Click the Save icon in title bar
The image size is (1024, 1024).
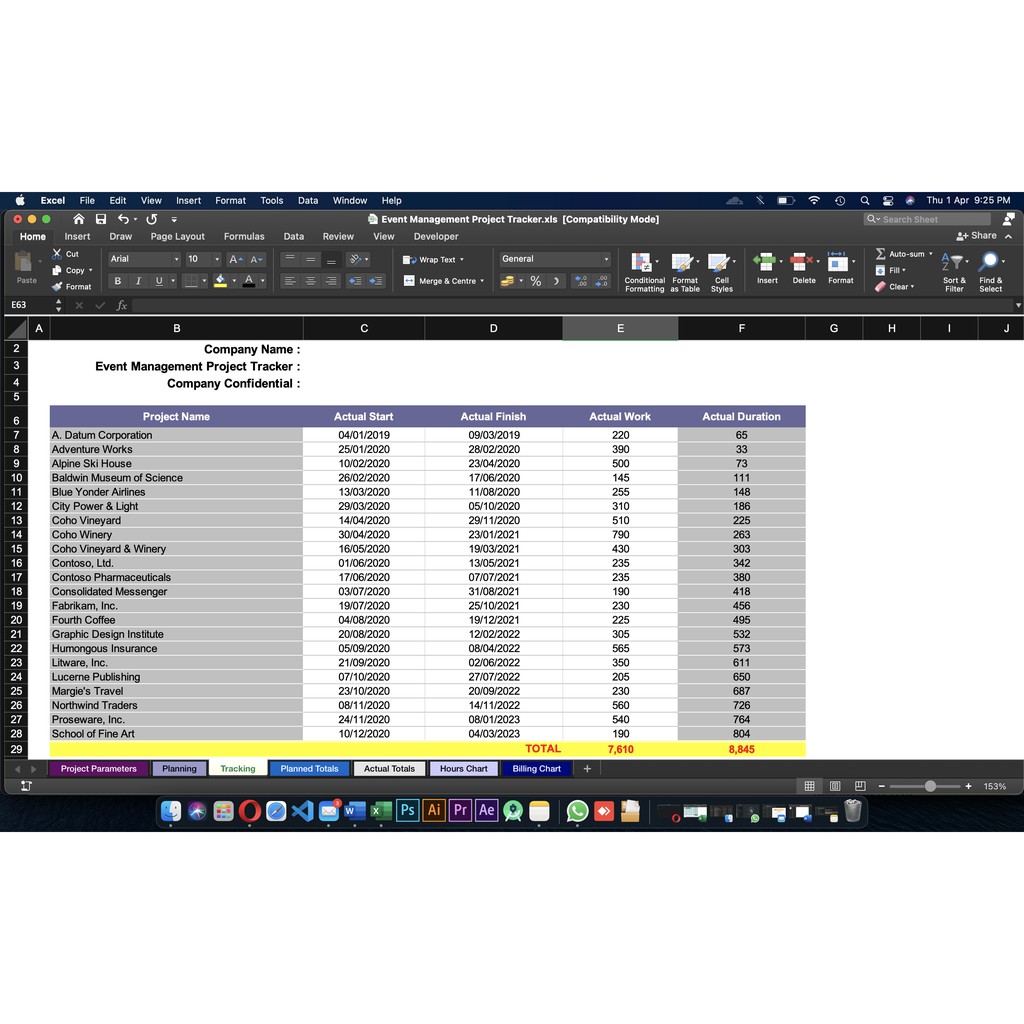point(101,219)
